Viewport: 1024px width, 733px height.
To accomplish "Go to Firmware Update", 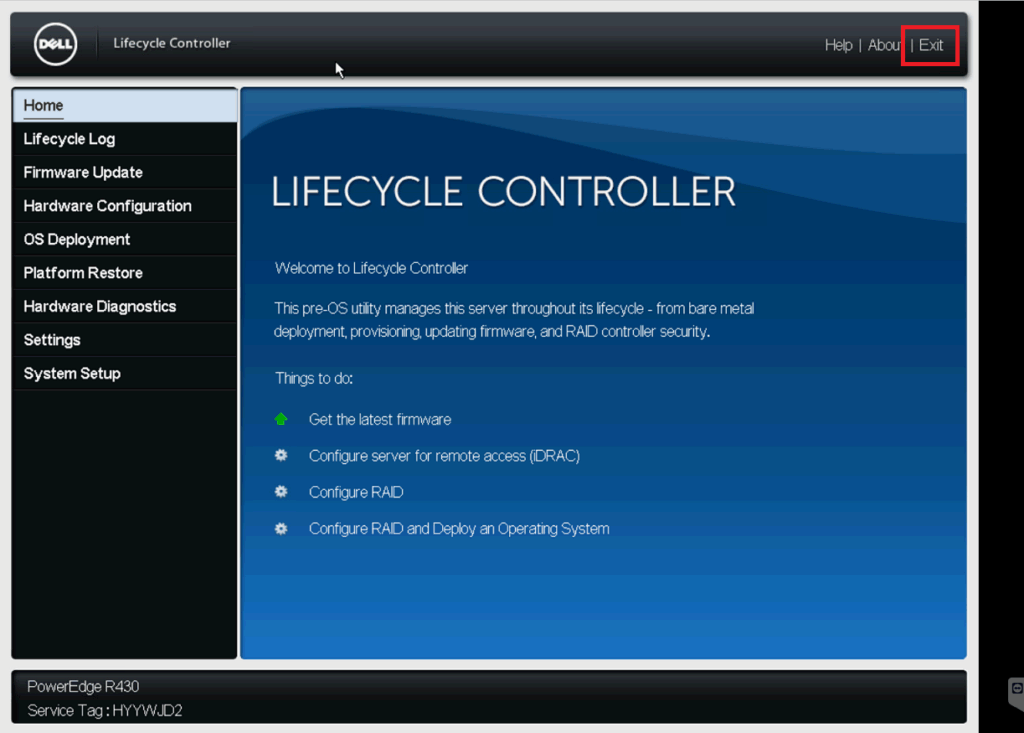I will point(125,172).
